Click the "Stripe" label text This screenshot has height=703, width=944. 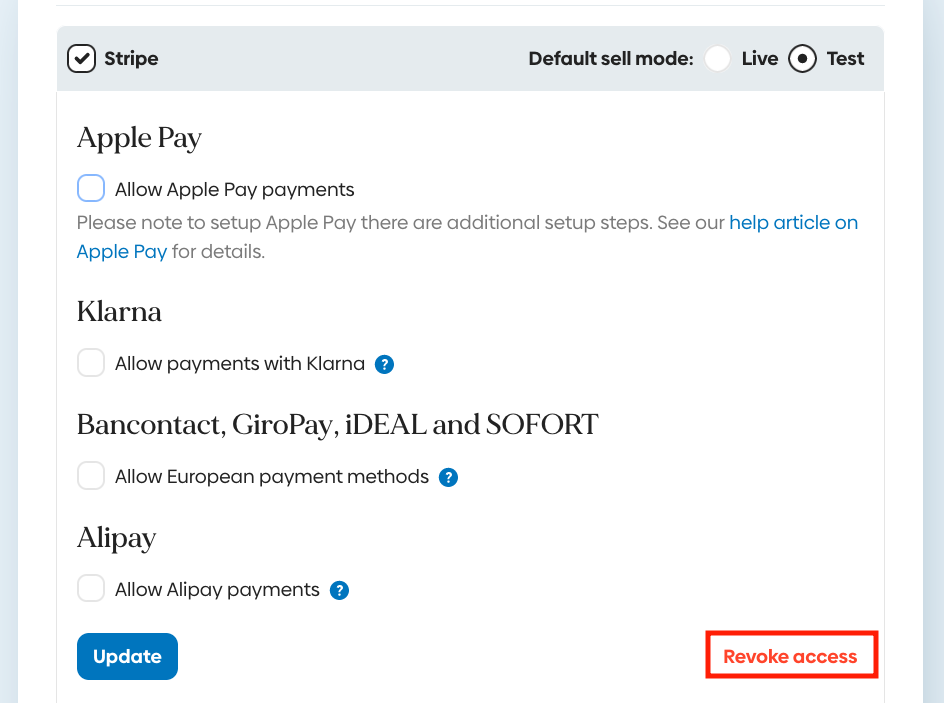pos(131,59)
